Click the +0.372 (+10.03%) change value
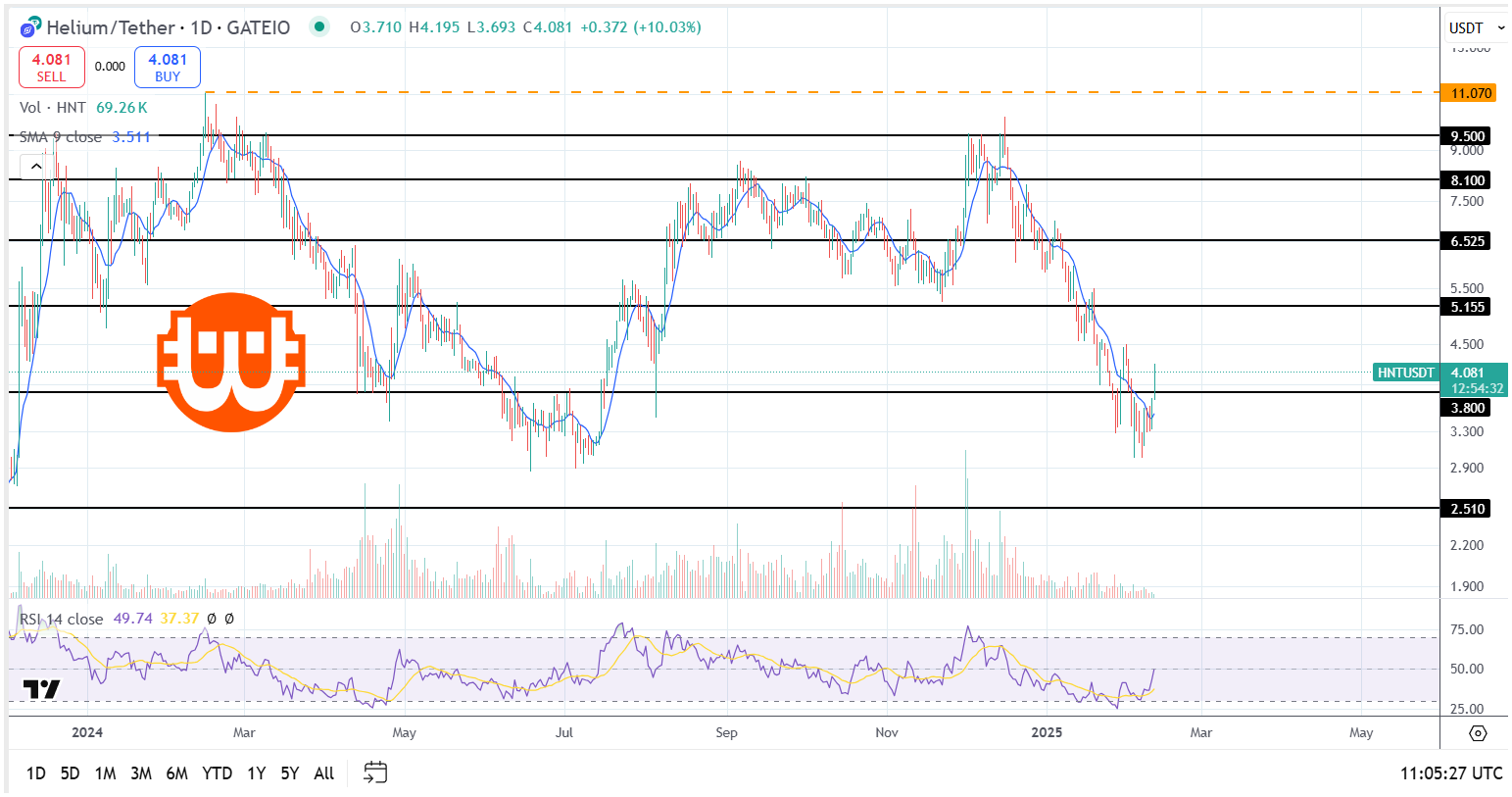 (x=641, y=27)
